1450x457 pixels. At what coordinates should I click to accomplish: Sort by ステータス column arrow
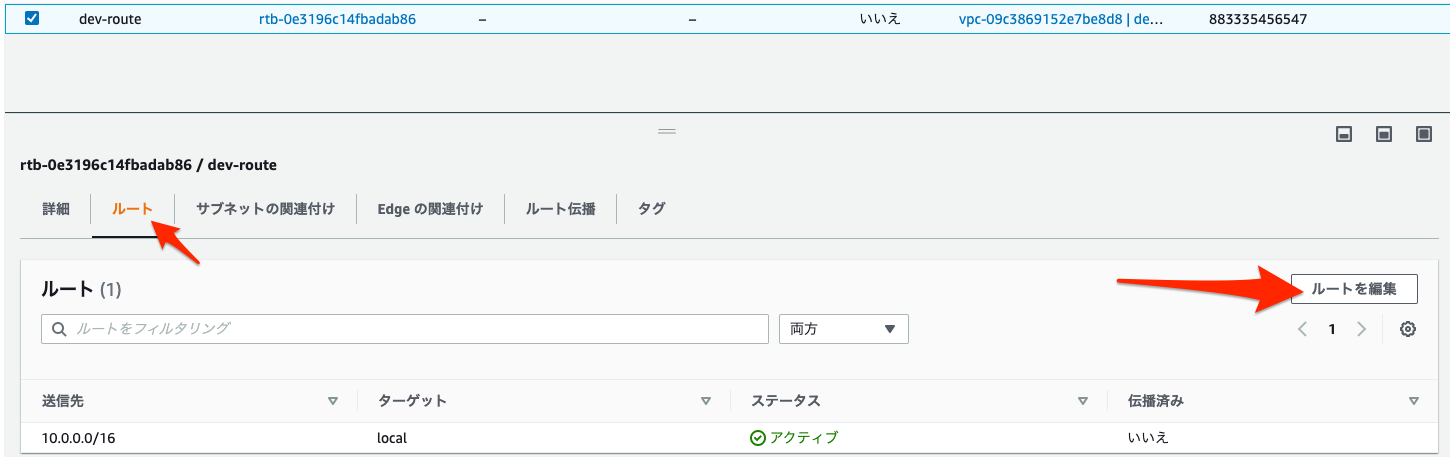click(1083, 401)
